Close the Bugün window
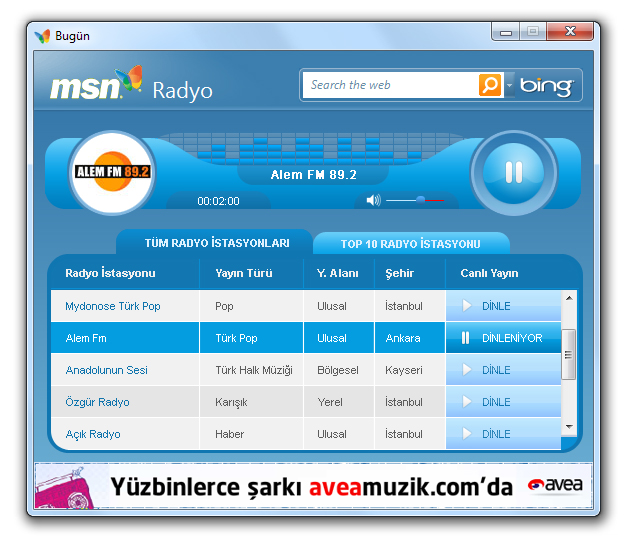Viewport: 633px width, 540px height. (x=570, y=31)
